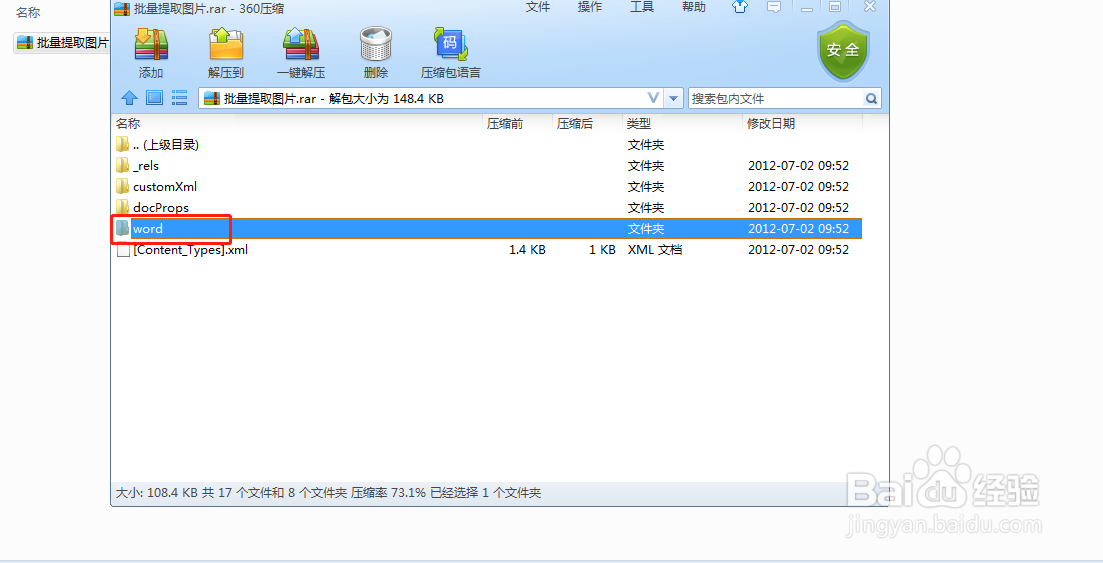Click the 360压缩 title bar app icon
This screenshot has width=1103, height=563.
[122, 8]
